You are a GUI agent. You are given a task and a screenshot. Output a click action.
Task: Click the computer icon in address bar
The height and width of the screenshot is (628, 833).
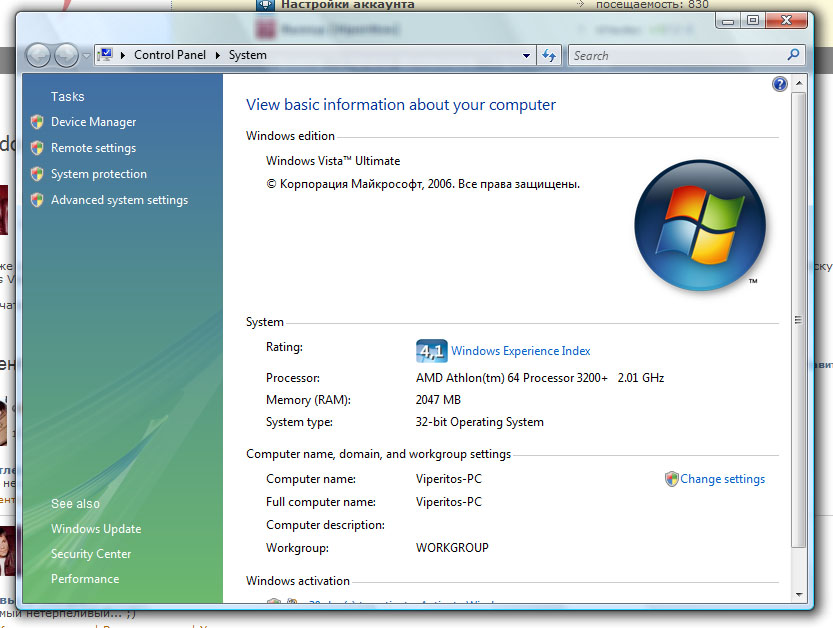[x=105, y=56]
